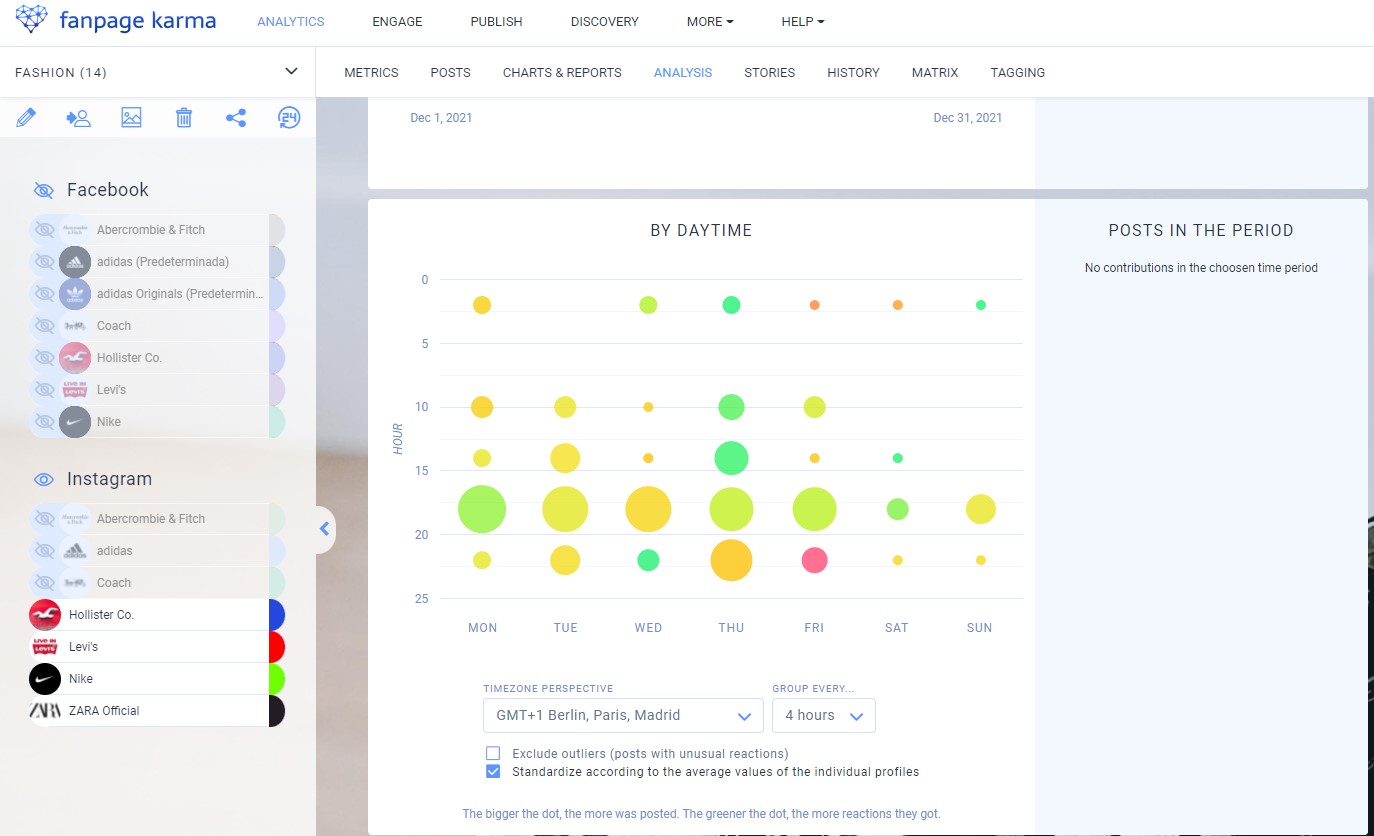
Task: Toggle visibility eye for Facebook section
Action: coord(43,190)
